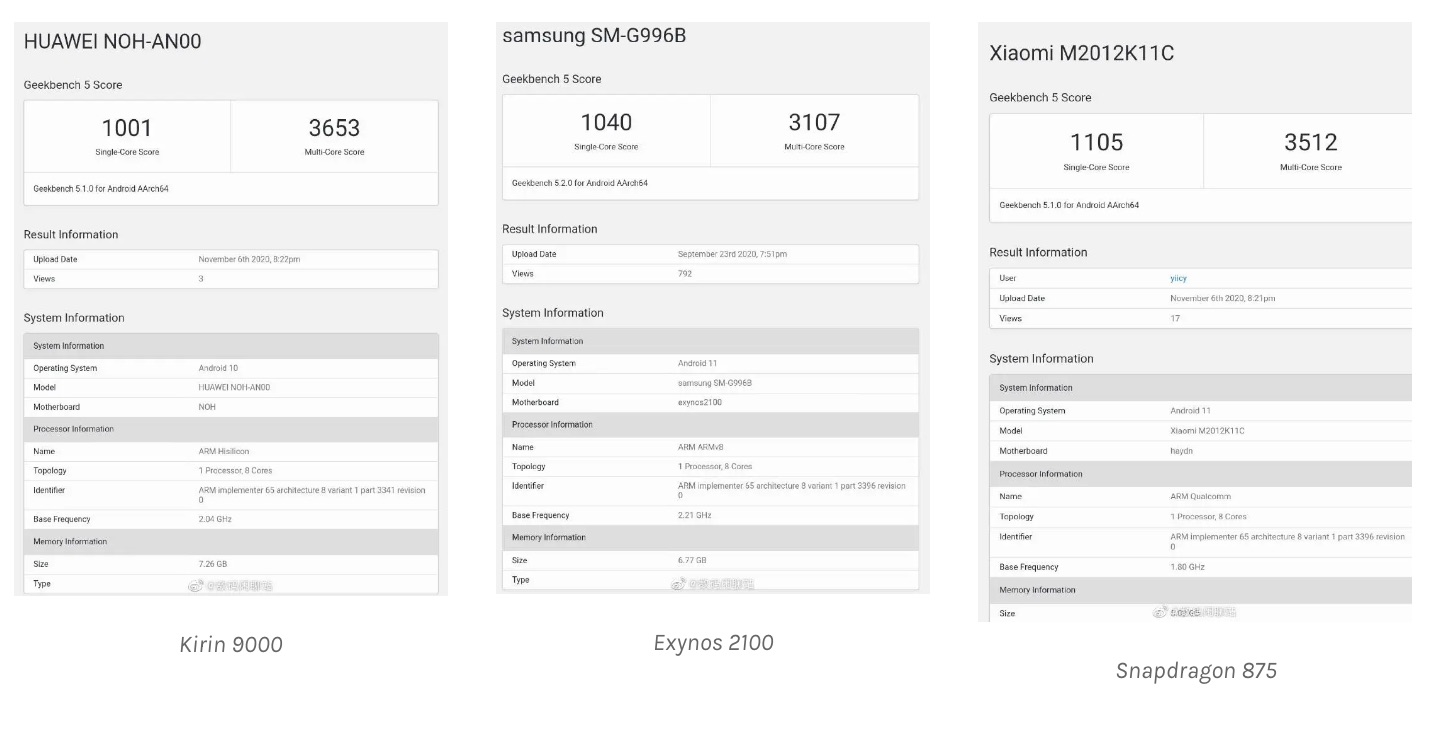Viewport: 1434px width, 746px height.
Task: Click motherboard value haydn
Action: tap(1181, 451)
